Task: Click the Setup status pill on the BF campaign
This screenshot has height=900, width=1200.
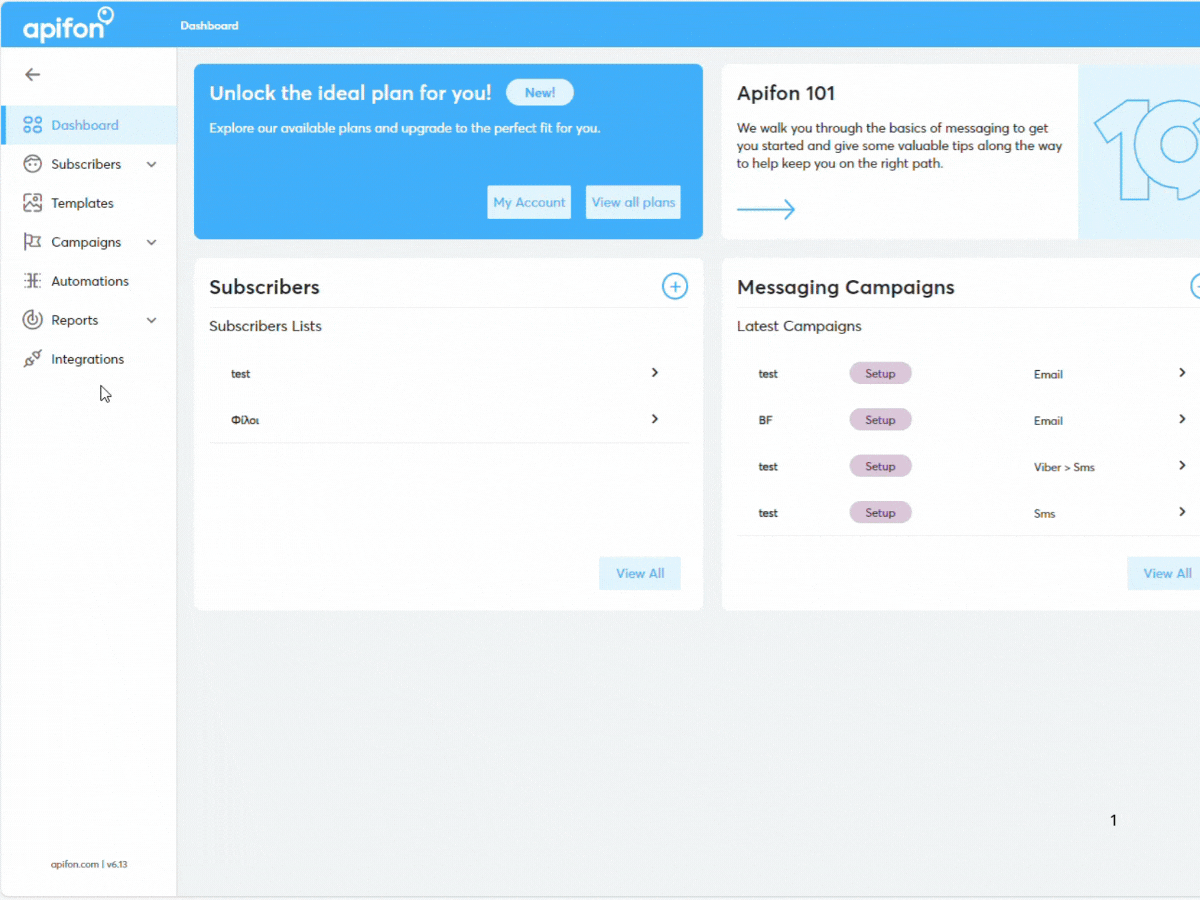Action: [x=880, y=419]
